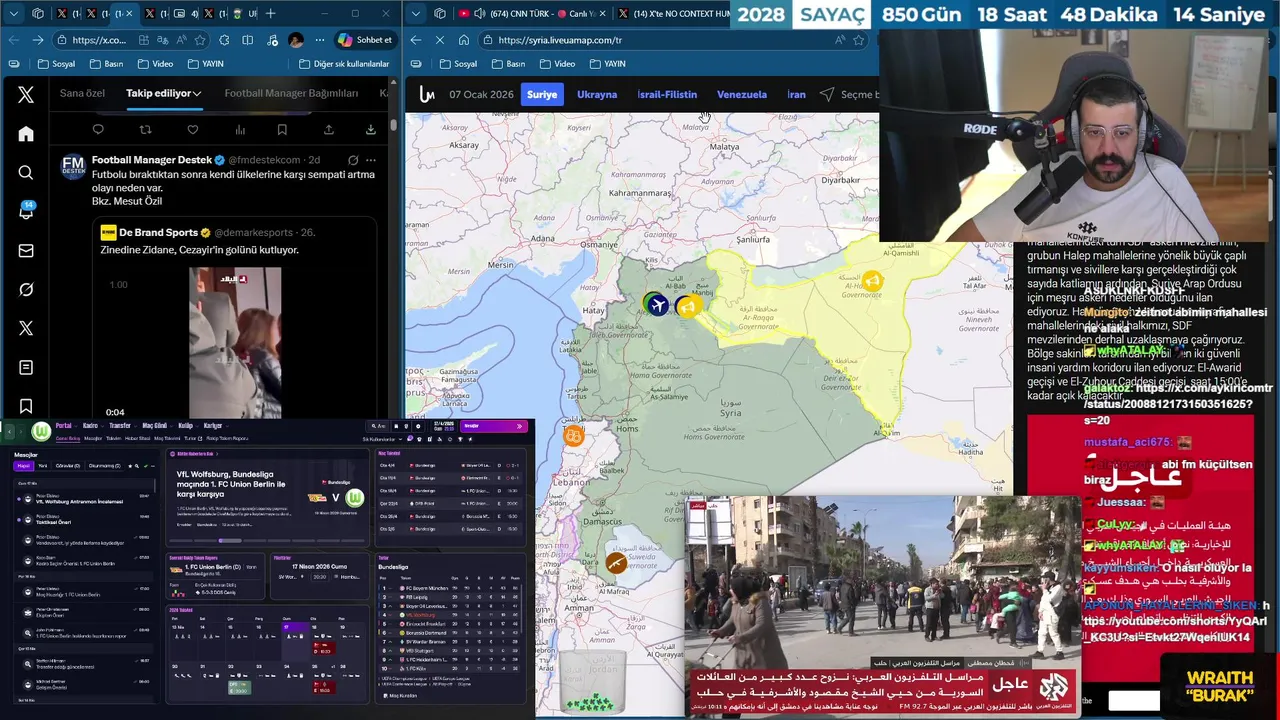Switch to Sana özel tab
The height and width of the screenshot is (720, 1280).
(82, 93)
